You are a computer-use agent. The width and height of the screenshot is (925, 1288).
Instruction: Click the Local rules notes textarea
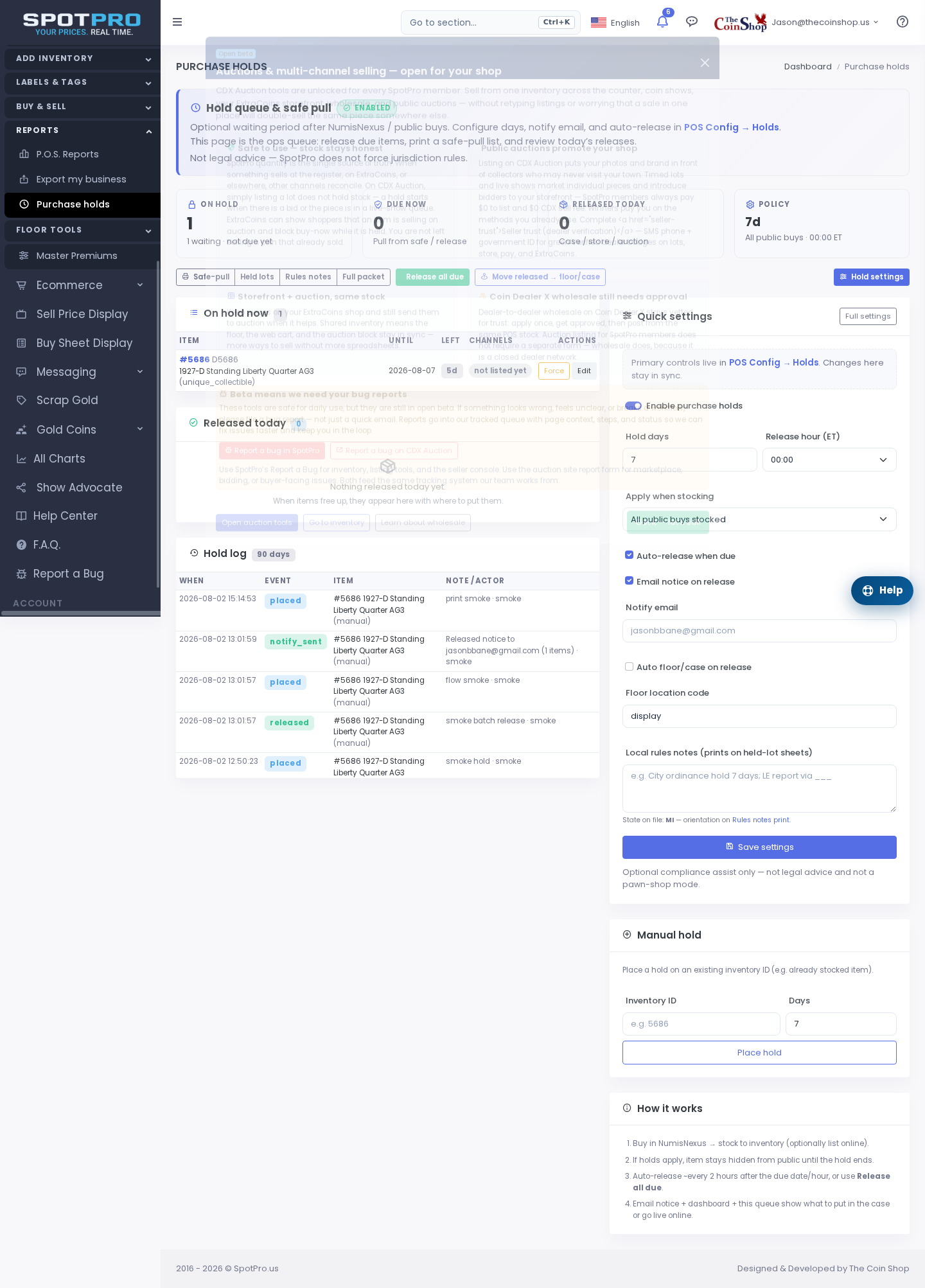759,788
